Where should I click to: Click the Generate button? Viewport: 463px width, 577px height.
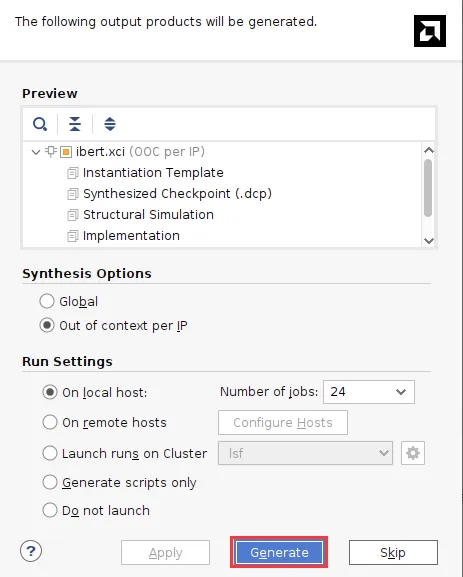pyautogui.click(x=279, y=552)
